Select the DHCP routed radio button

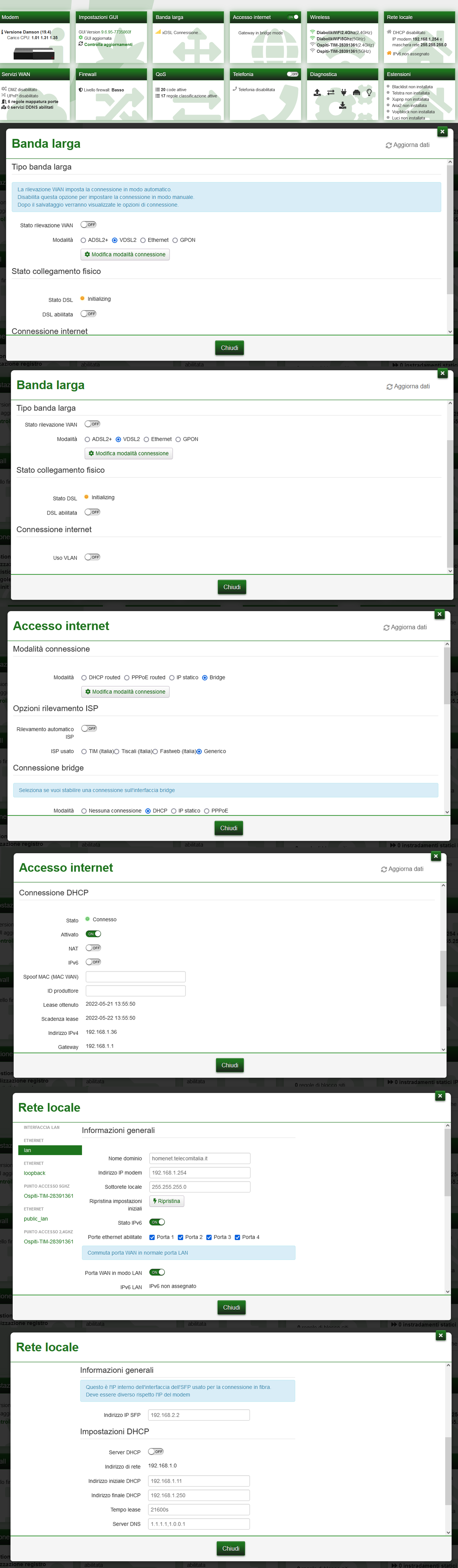click(84, 678)
